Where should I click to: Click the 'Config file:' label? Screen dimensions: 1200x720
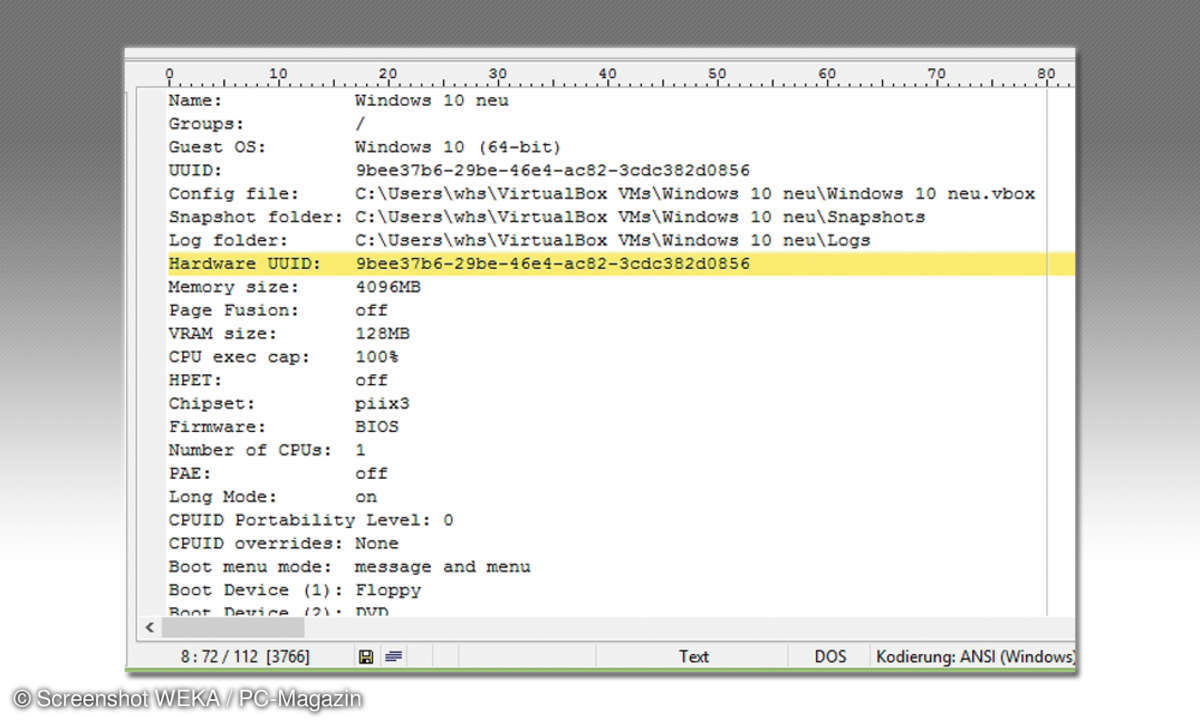coord(233,194)
